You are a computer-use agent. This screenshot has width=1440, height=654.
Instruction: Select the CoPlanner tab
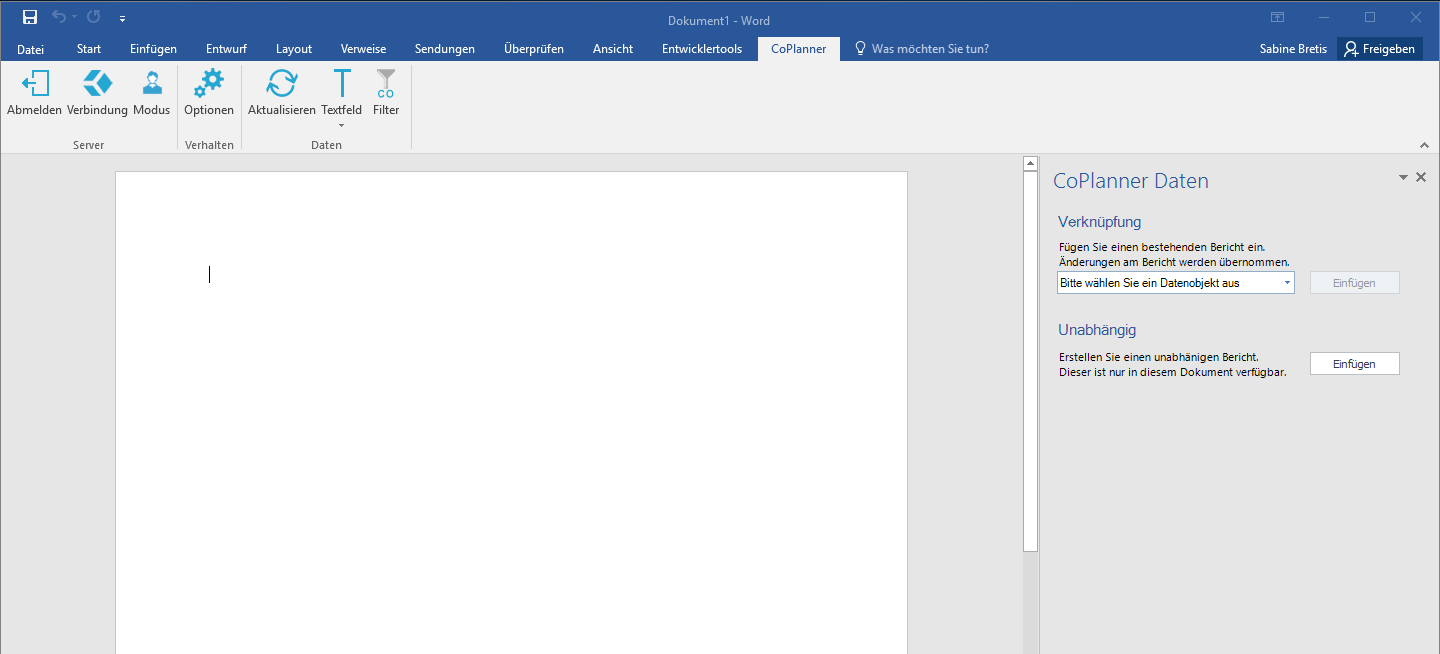pos(799,49)
